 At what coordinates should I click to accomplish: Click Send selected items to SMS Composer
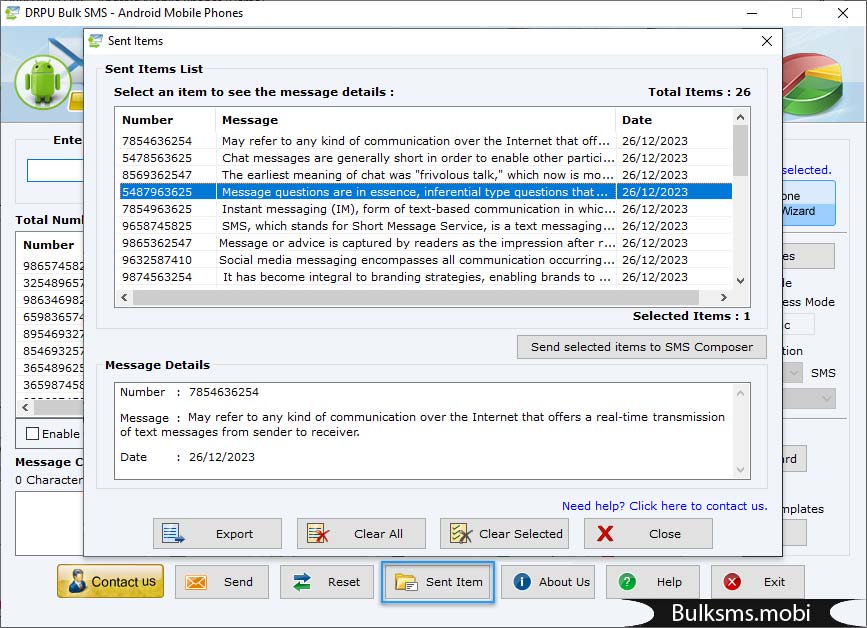pos(642,347)
